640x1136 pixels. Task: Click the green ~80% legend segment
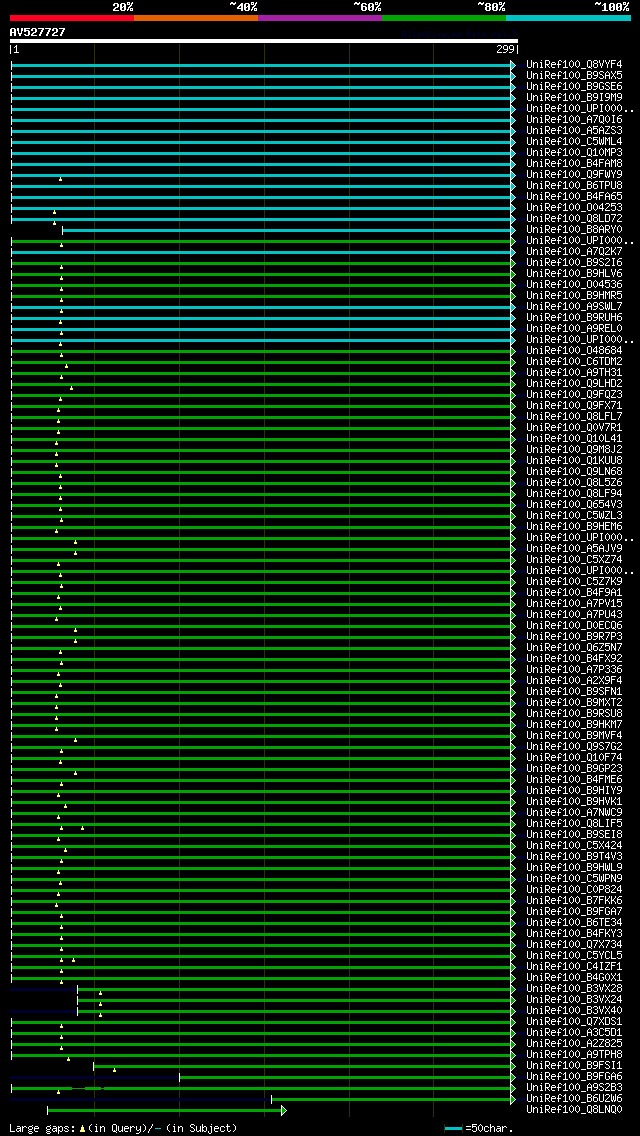tap(443, 17)
